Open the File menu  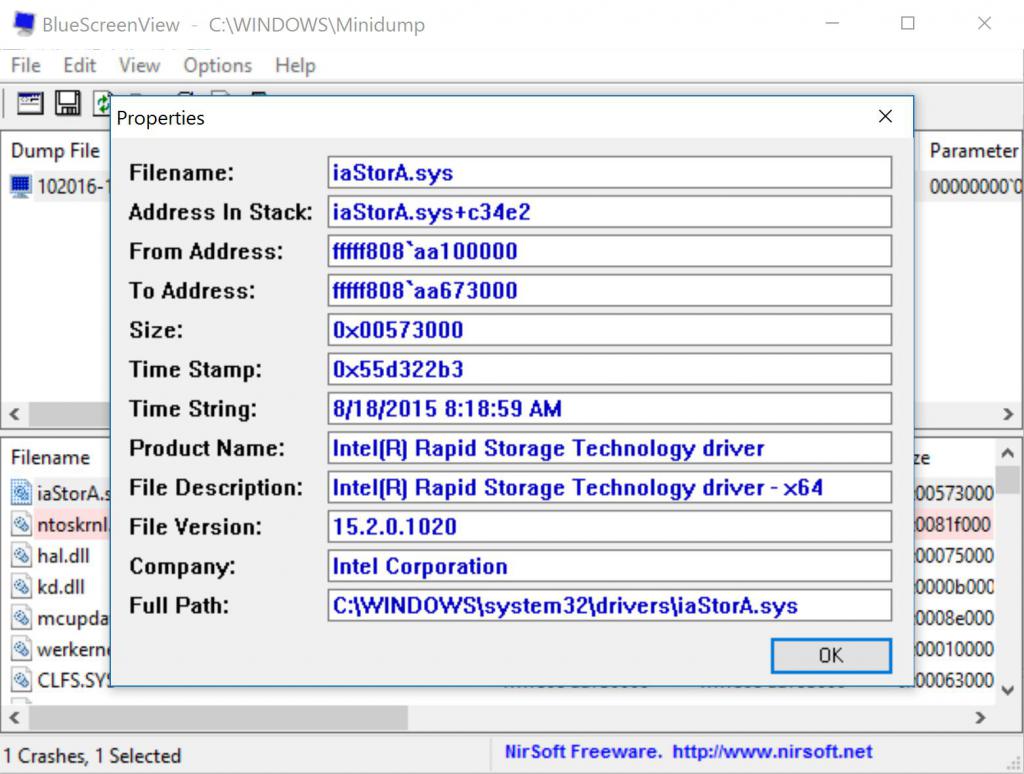coord(26,65)
